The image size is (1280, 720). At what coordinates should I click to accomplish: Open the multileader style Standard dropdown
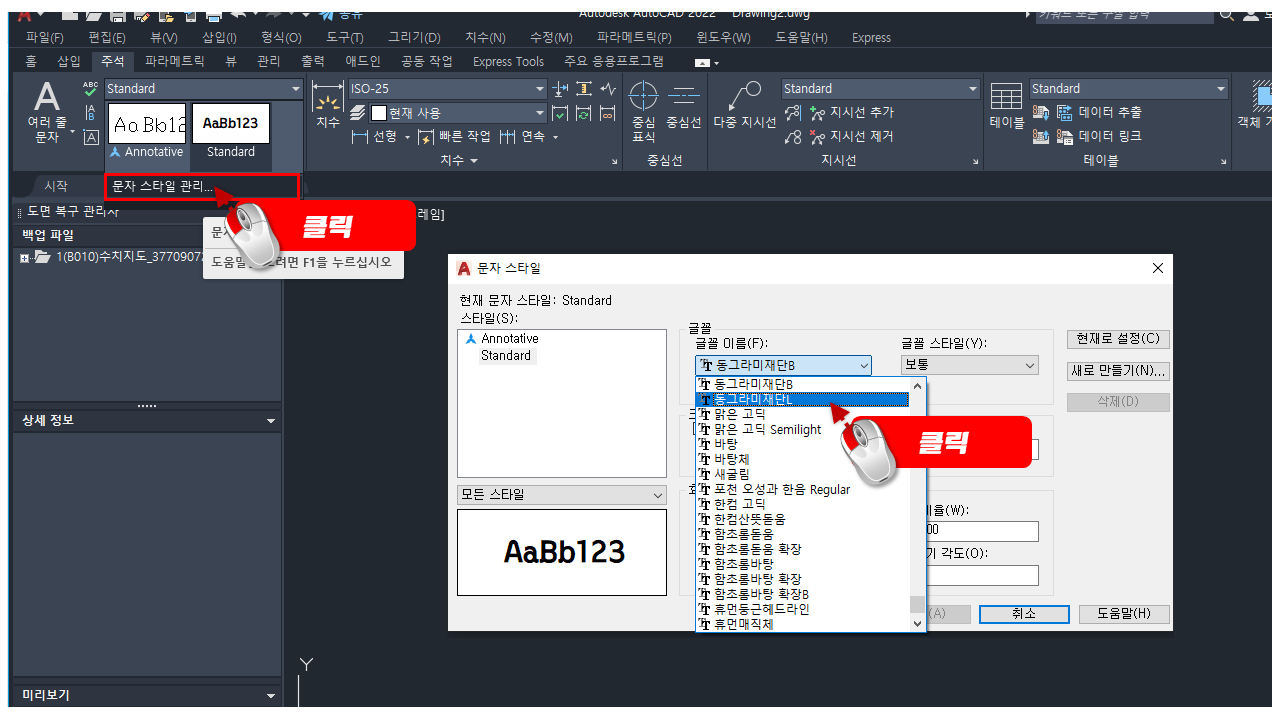coord(881,89)
